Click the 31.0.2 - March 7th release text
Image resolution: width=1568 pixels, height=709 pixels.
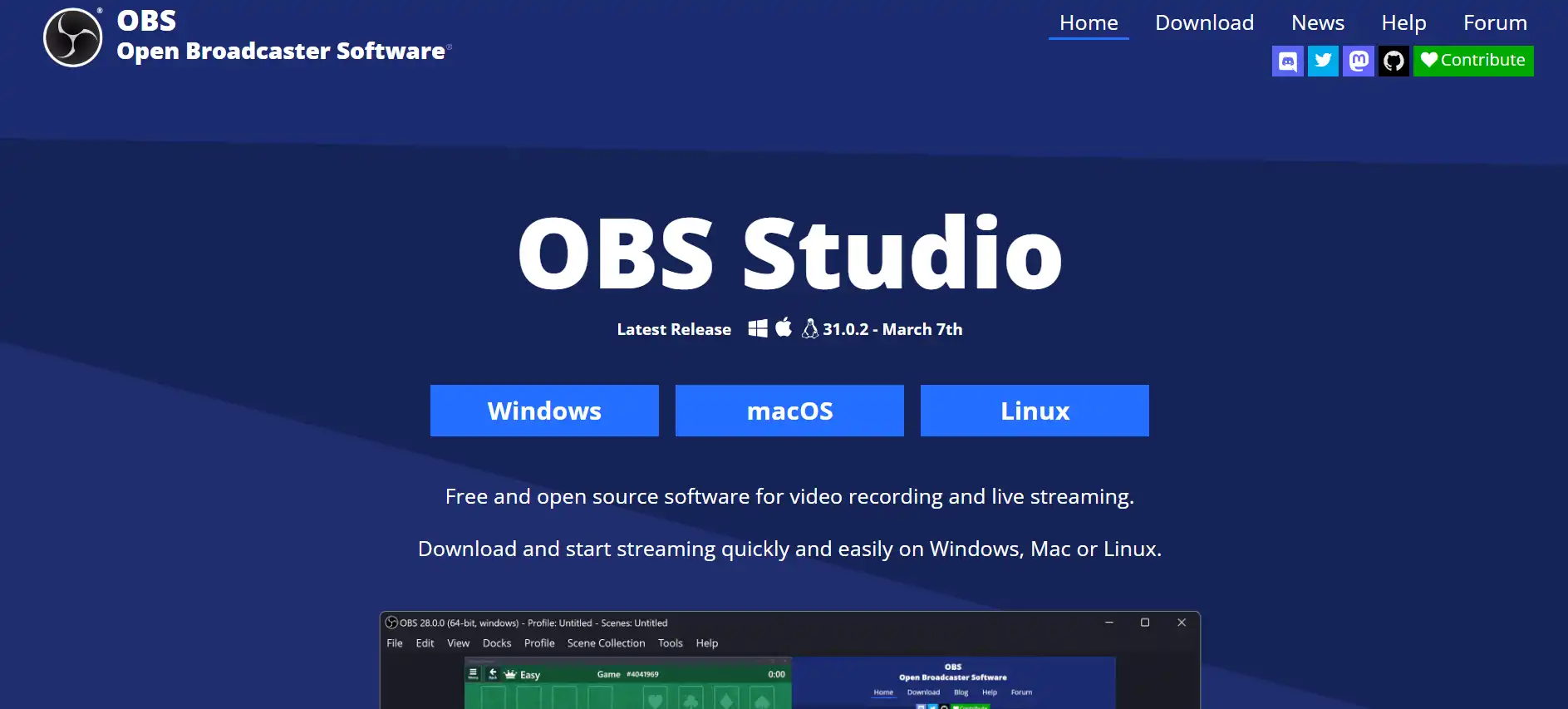pos(892,329)
